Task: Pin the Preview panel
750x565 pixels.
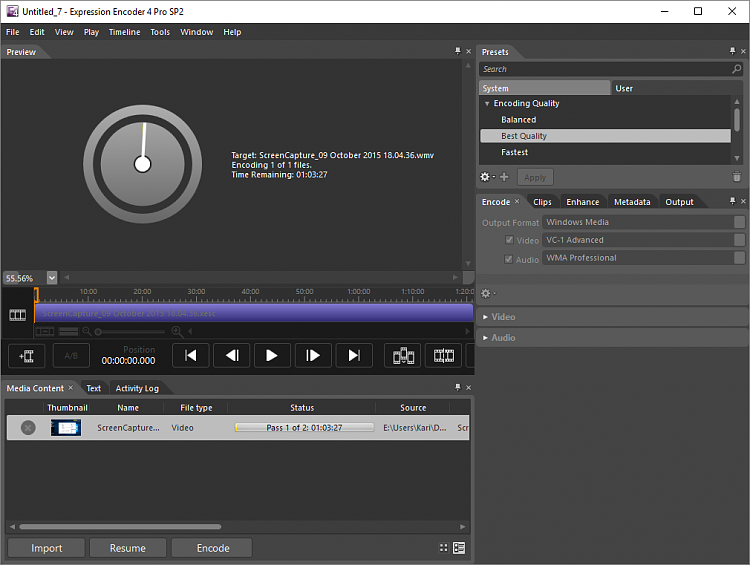Action: pyautogui.click(x=458, y=51)
